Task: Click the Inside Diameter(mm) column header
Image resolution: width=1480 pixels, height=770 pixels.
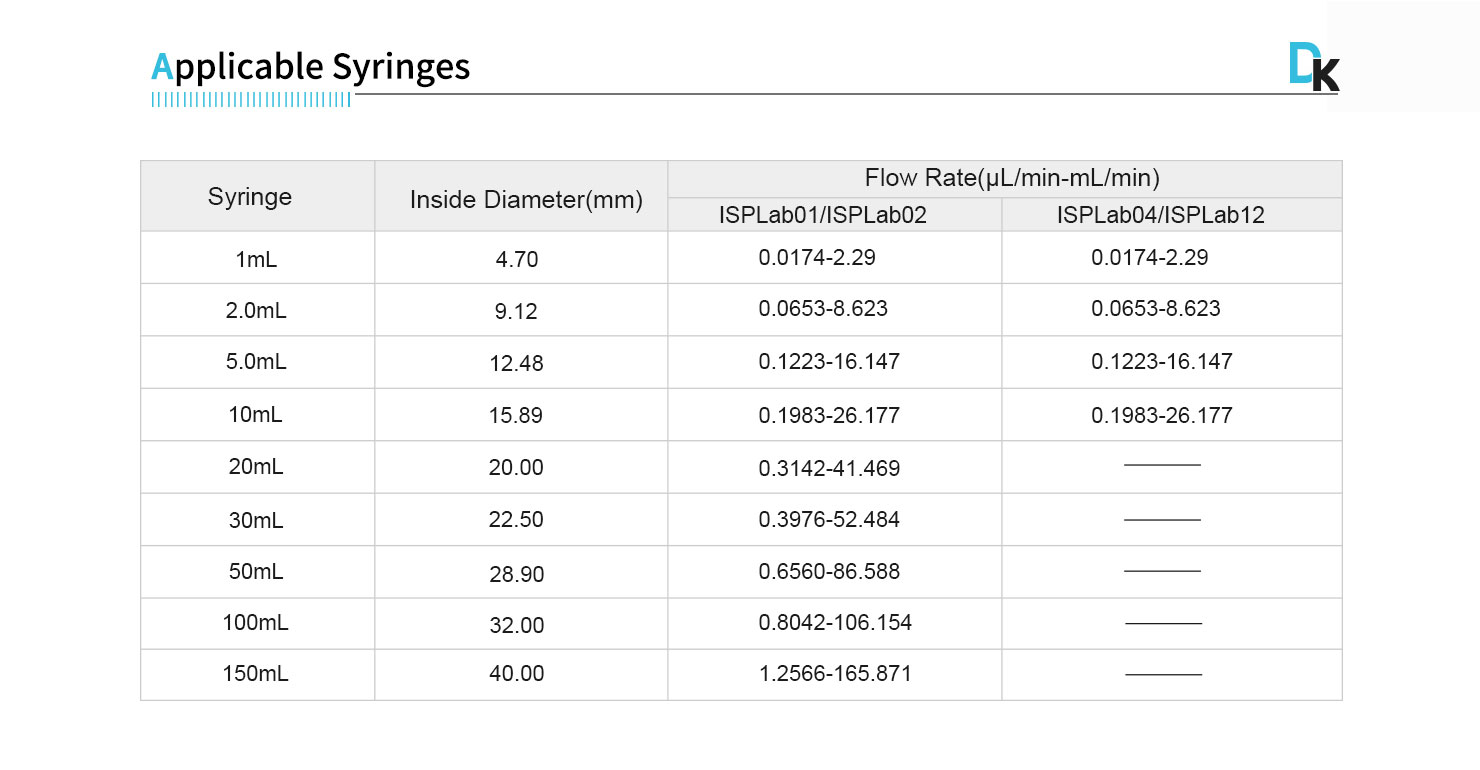Action: tap(526, 200)
